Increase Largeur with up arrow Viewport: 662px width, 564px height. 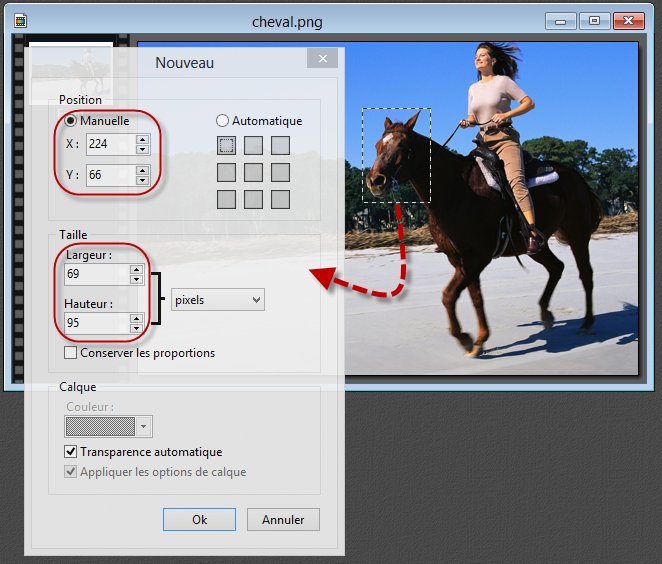tap(137, 270)
